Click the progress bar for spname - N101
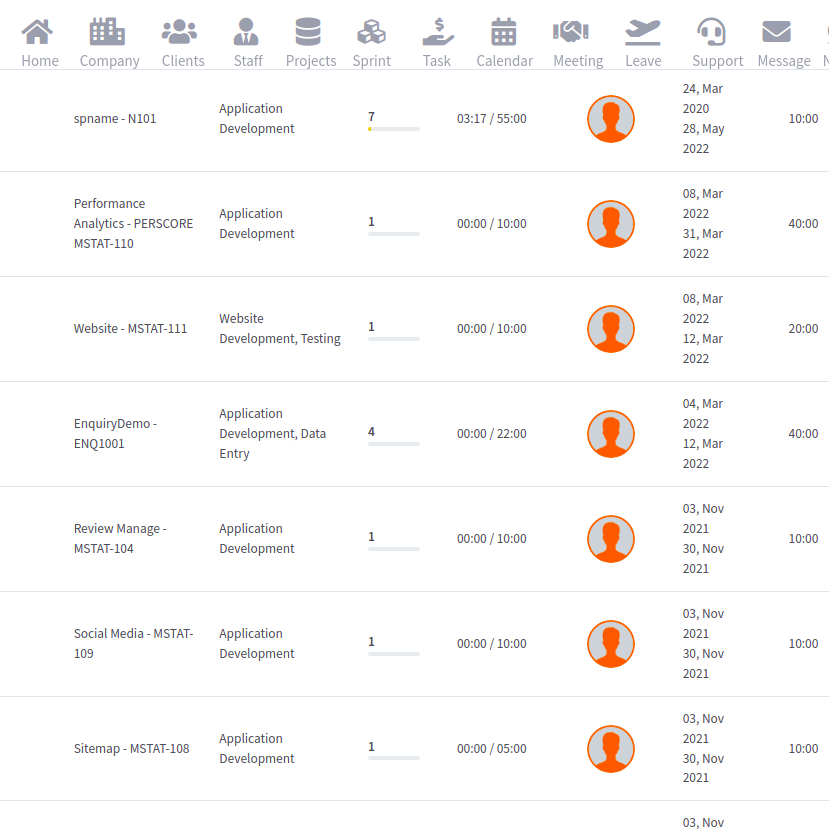 393,129
